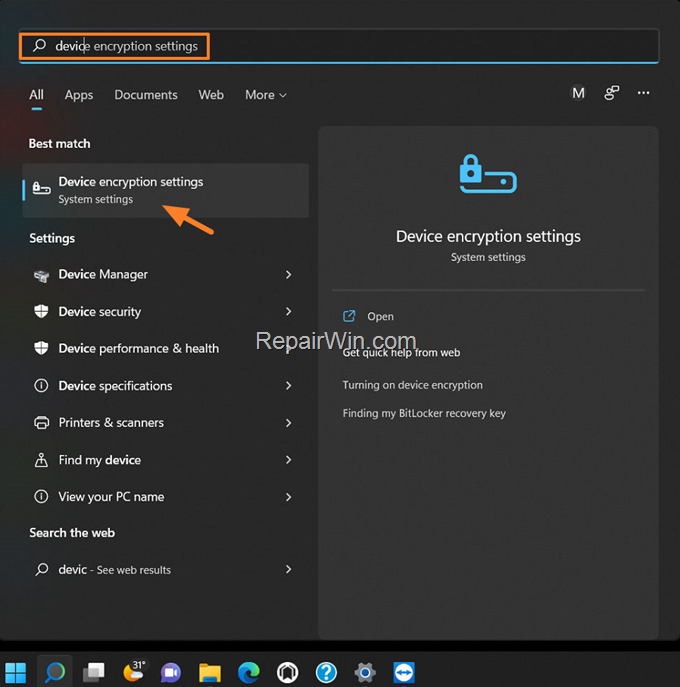Viewport: 680px width, 687px height.
Task: Click the search magnifier icon in search box
Action: tap(39, 45)
